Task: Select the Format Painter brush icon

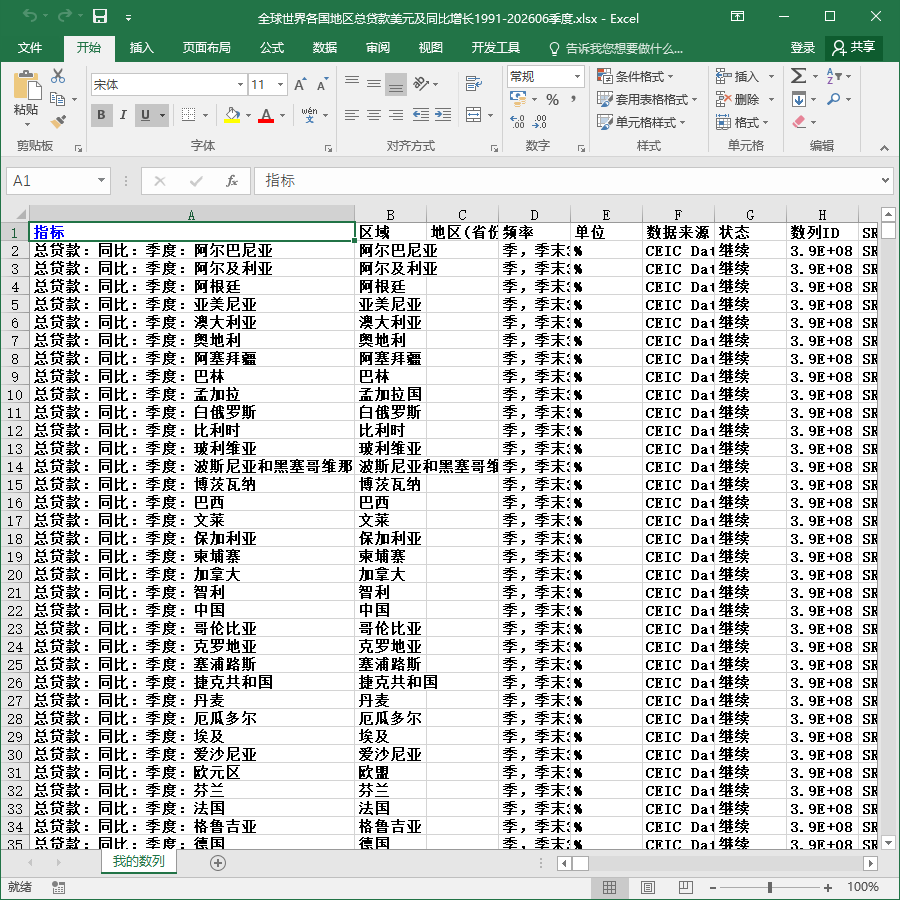Action: click(58, 121)
